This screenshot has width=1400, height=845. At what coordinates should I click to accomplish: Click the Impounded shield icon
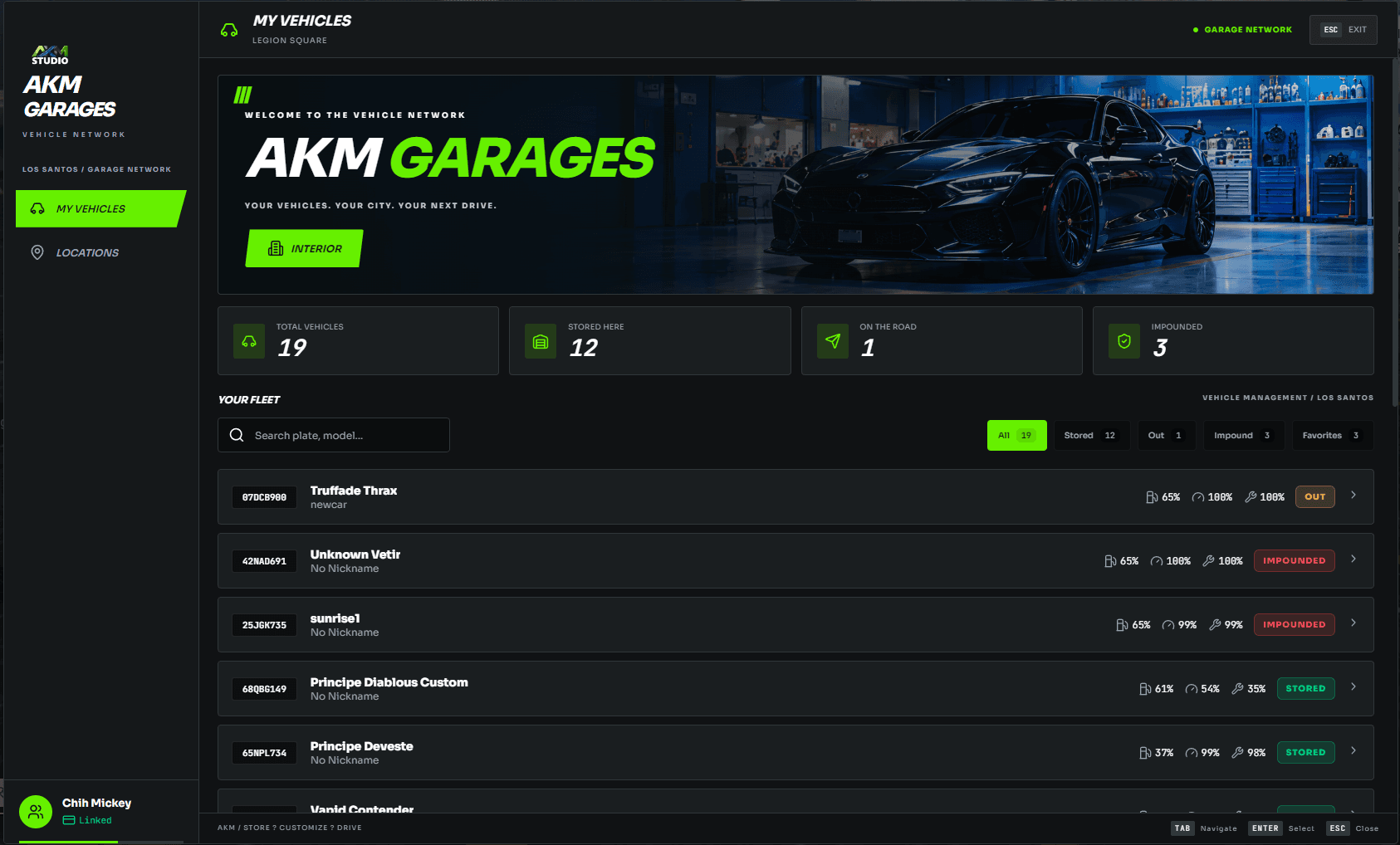pyautogui.click(x=1124, y=341)
